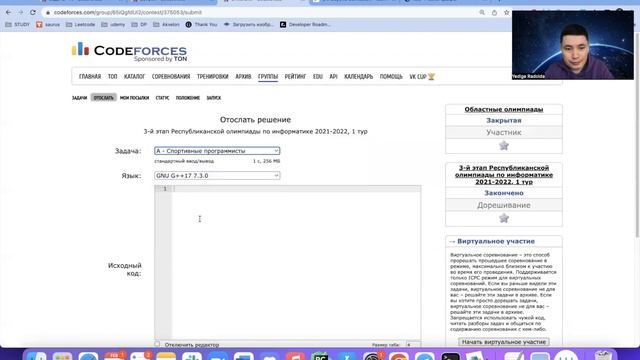Open РЕЙТИНГ in the main menu

click(x=295, y=77)
